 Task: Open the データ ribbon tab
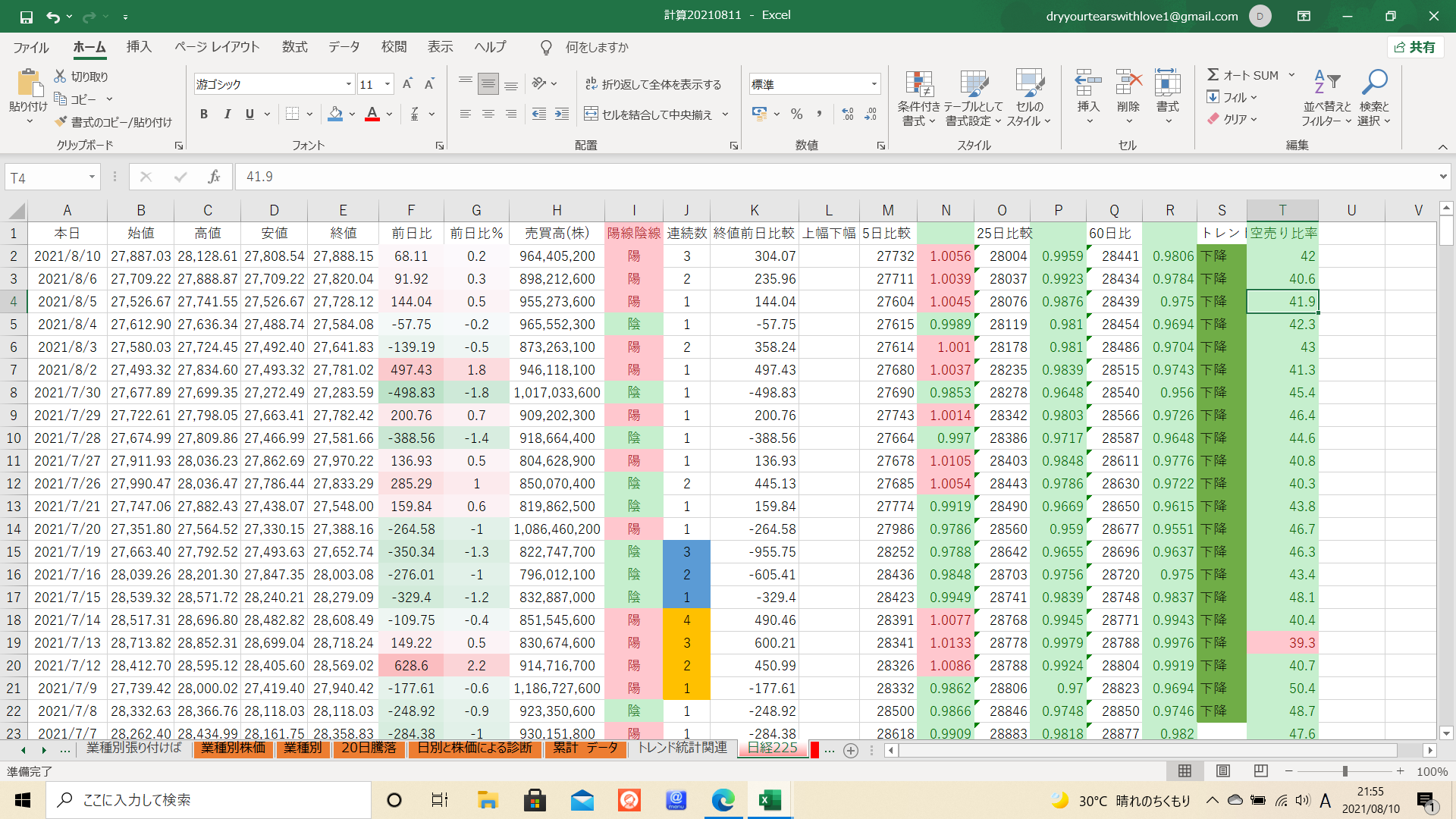pyautogui.click(x=344, y=47)
